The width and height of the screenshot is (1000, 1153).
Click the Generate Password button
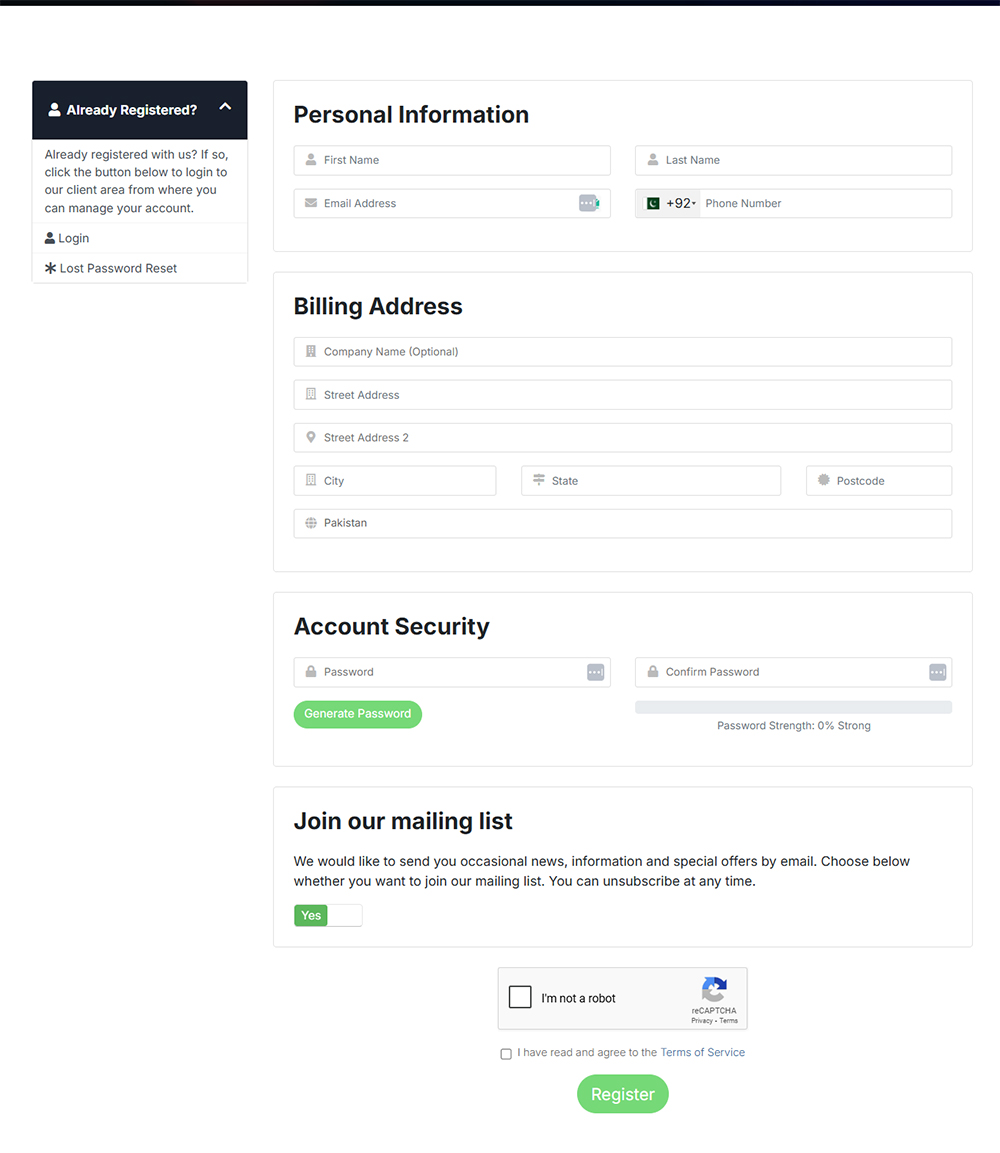(x=357, y=714)
